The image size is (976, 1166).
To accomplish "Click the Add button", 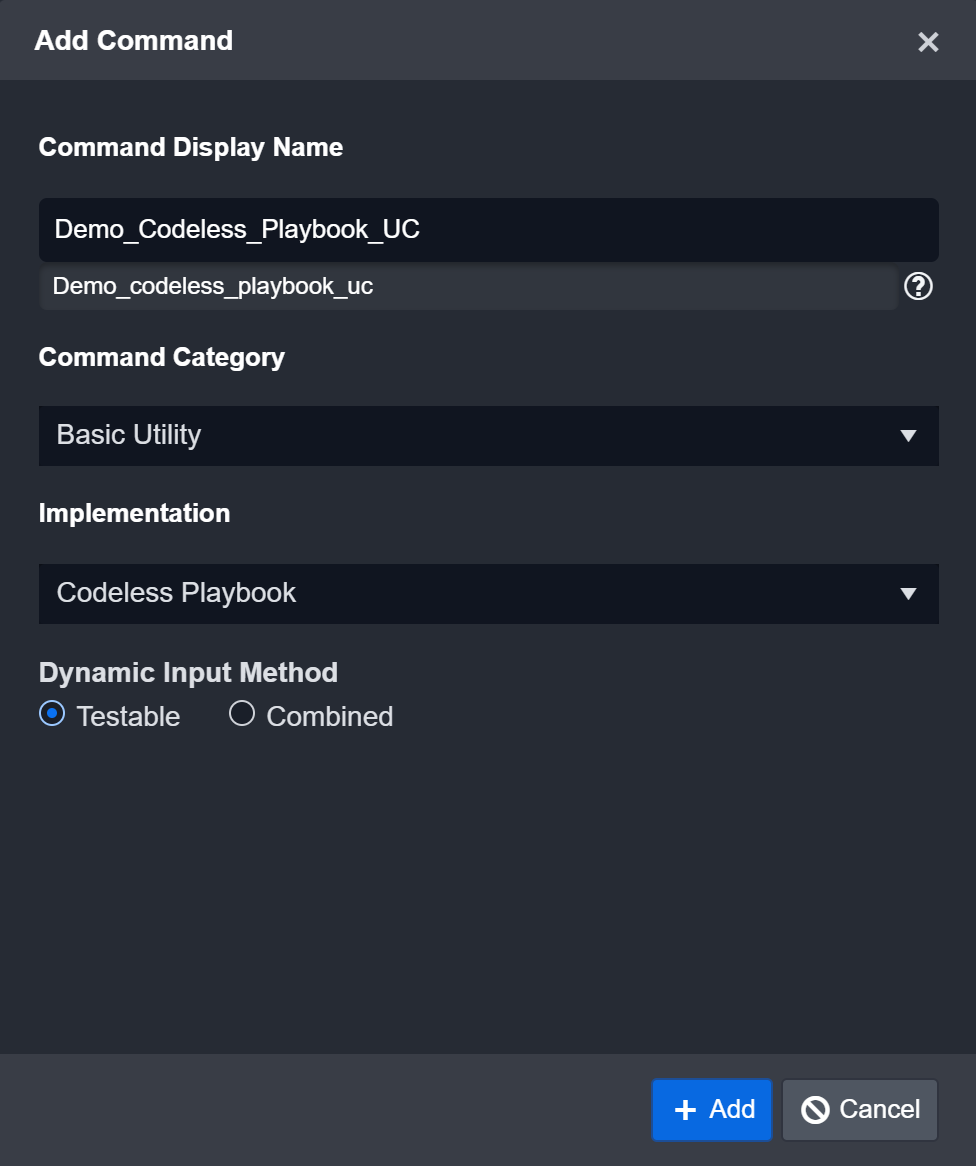I will 711,1110.
